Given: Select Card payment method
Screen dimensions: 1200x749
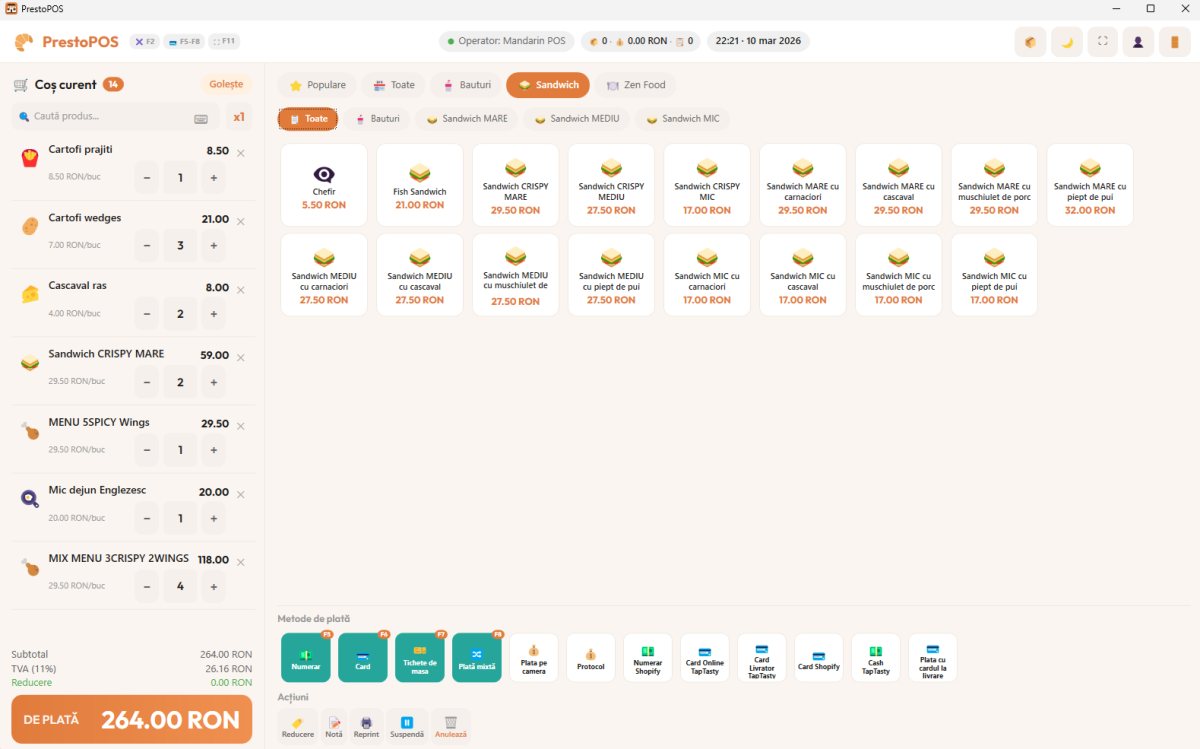Looking at the screenshot, I should (x=363, y=658).
